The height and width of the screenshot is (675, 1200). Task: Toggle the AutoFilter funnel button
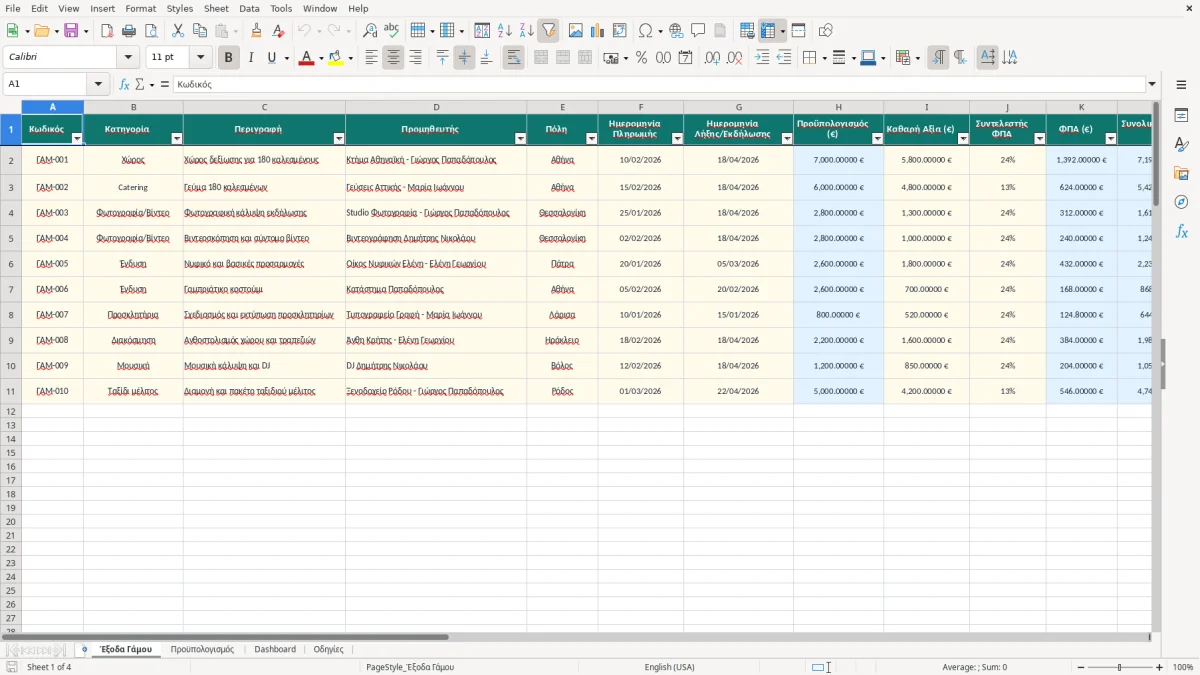549,31
